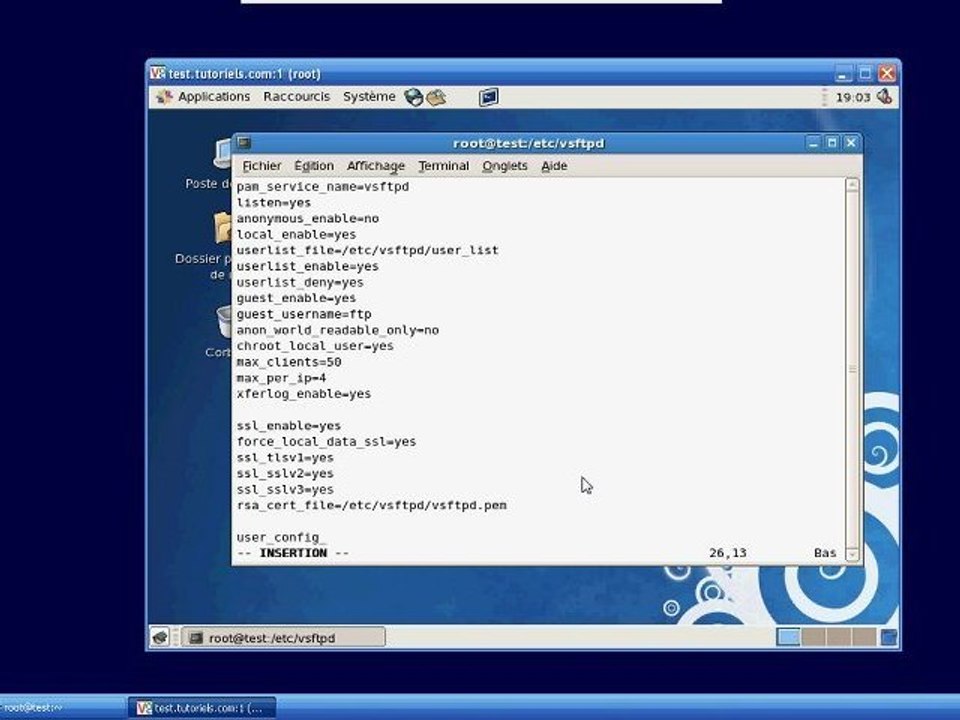Screen dimensions: 960x720
Task: Minimize the root@test terminal window
Action: 813,143
